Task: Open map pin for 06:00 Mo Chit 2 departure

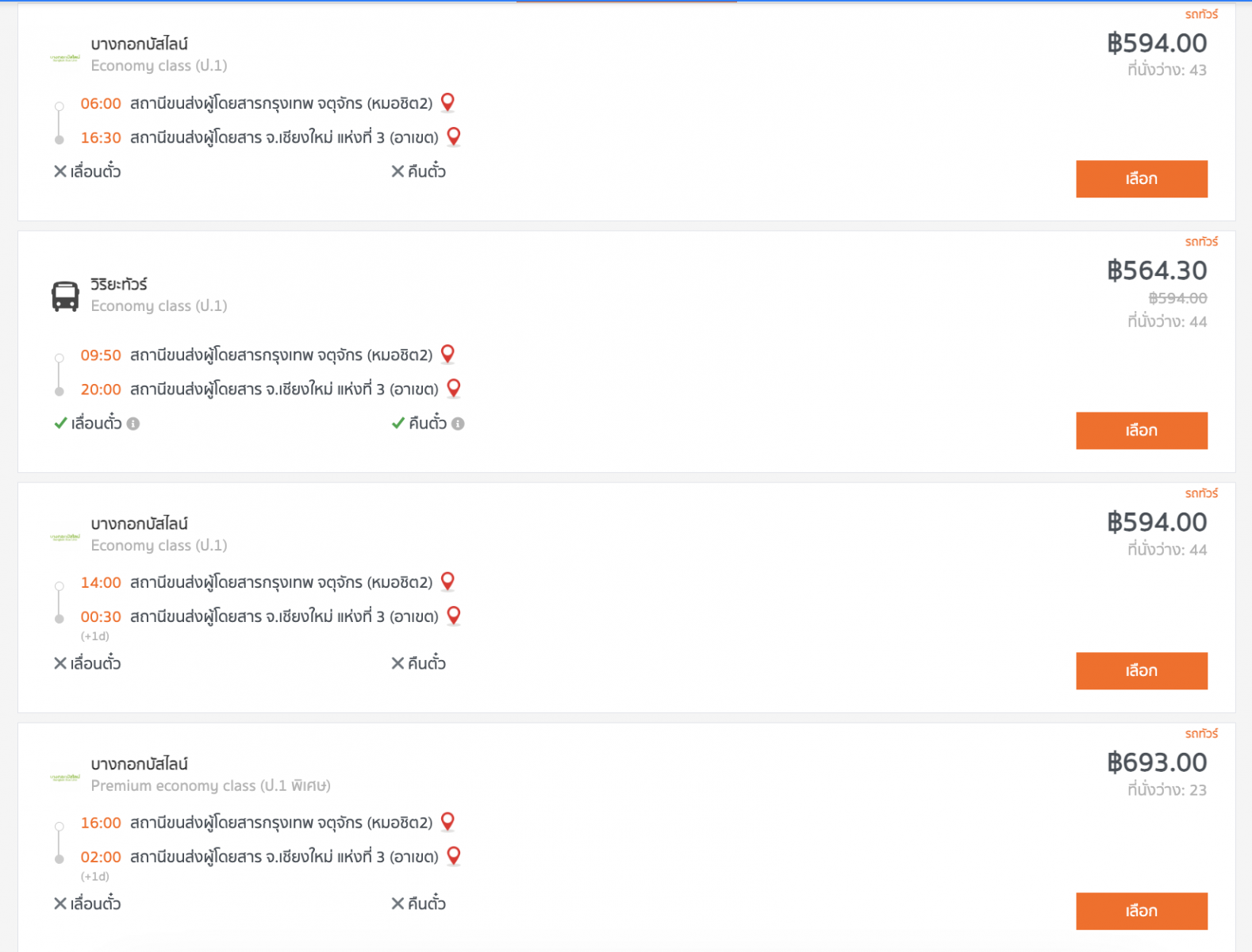Action: pyautogui.click(x=447, y=102)
